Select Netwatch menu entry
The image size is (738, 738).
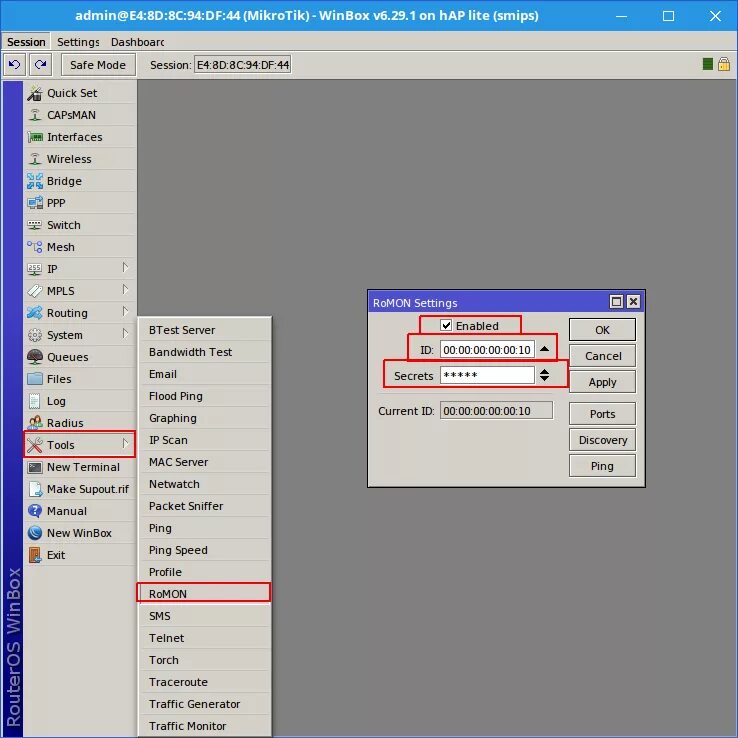pos(205,484)
